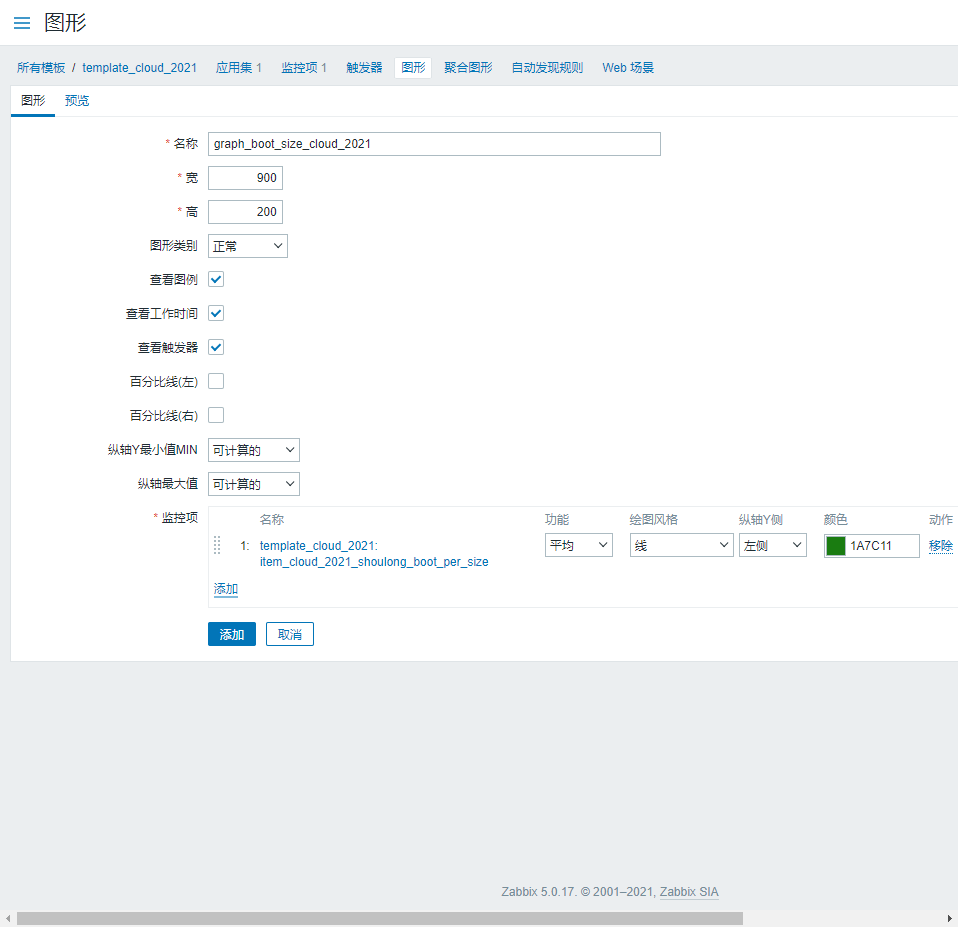Open the green 1A7C11 color swatch
The width and height of the screenshot is (958, 927).
pyautogui.click(x=836, y=546)
